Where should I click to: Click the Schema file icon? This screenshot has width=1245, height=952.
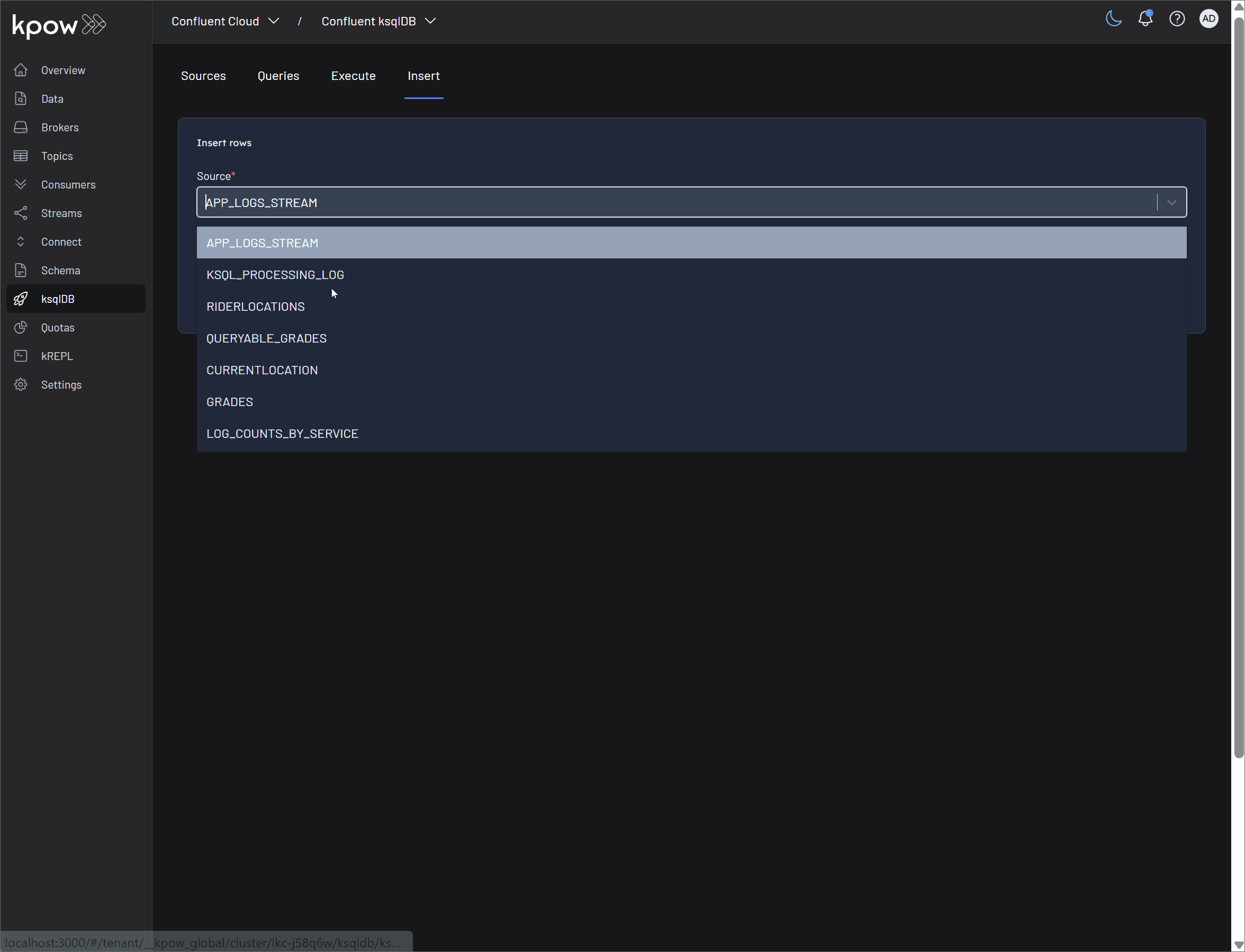pos(21,271)
